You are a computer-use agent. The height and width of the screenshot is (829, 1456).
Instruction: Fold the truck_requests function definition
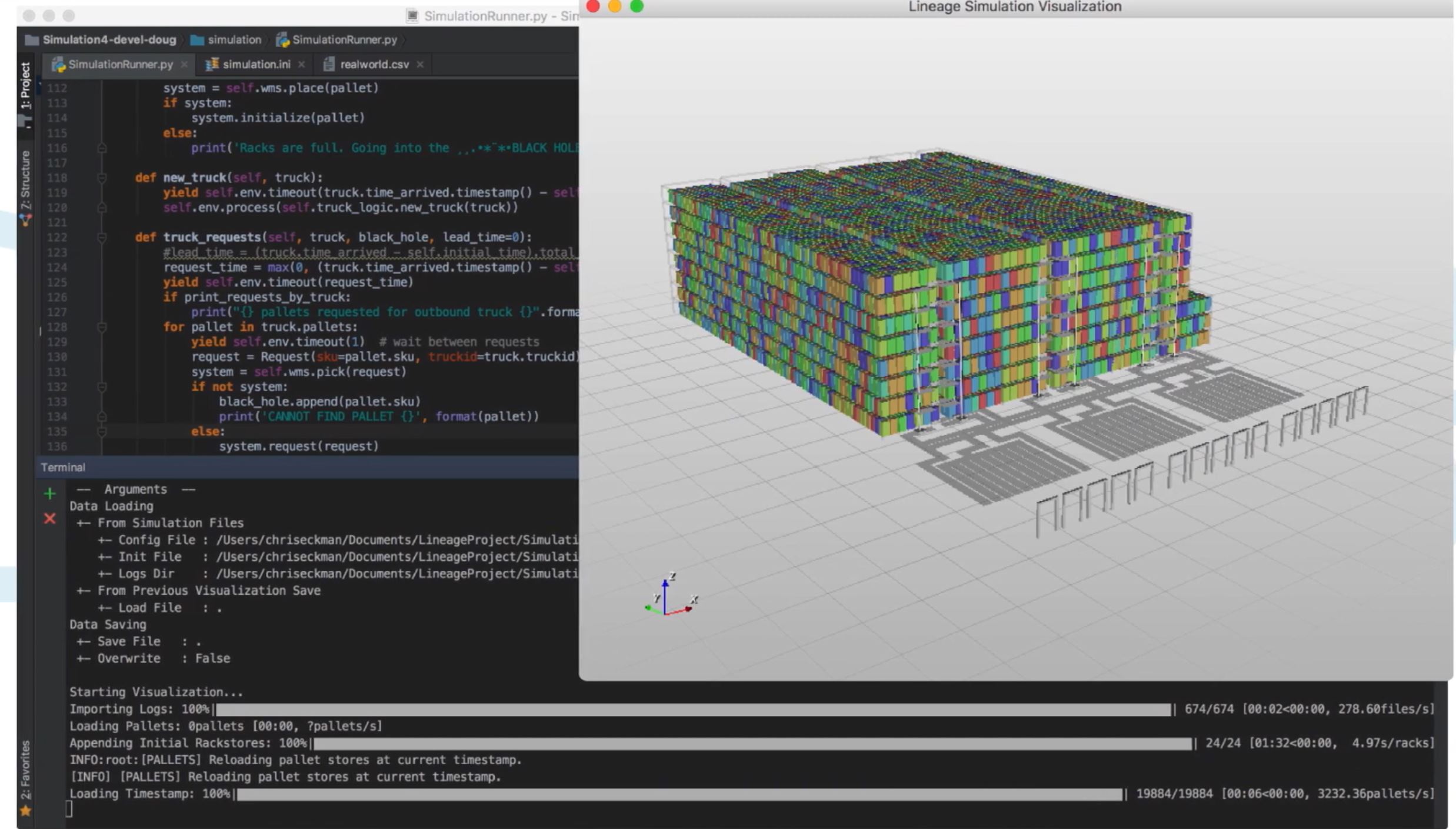pos(102,238)
